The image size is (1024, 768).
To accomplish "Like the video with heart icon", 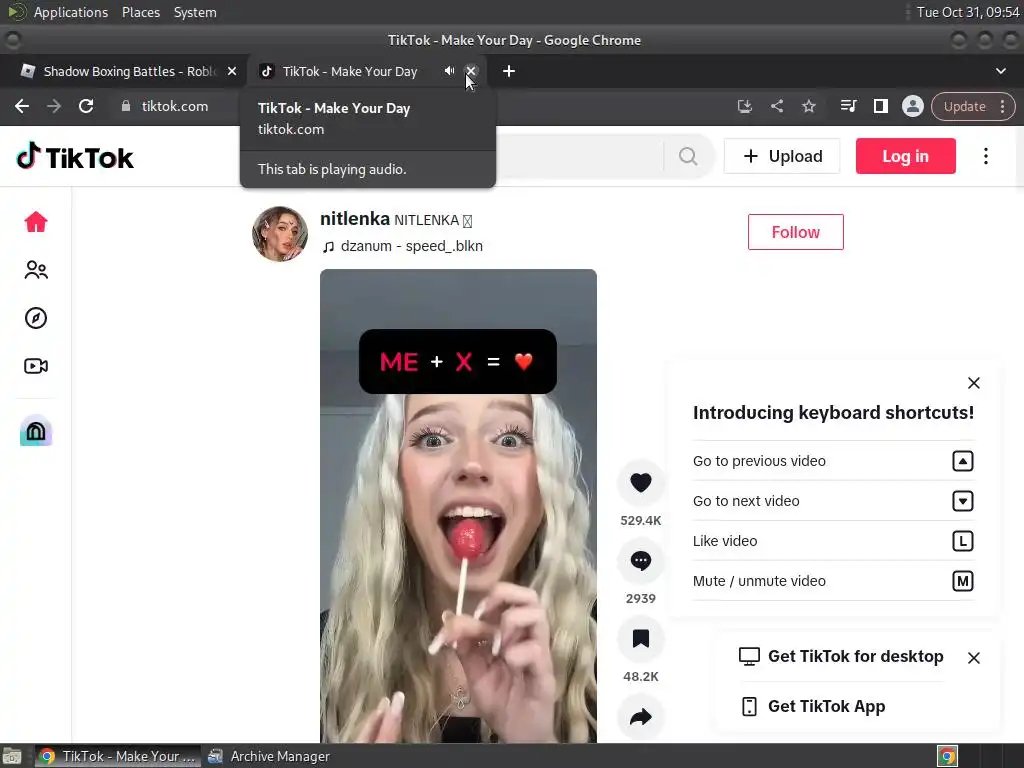I will pos(641,483).
